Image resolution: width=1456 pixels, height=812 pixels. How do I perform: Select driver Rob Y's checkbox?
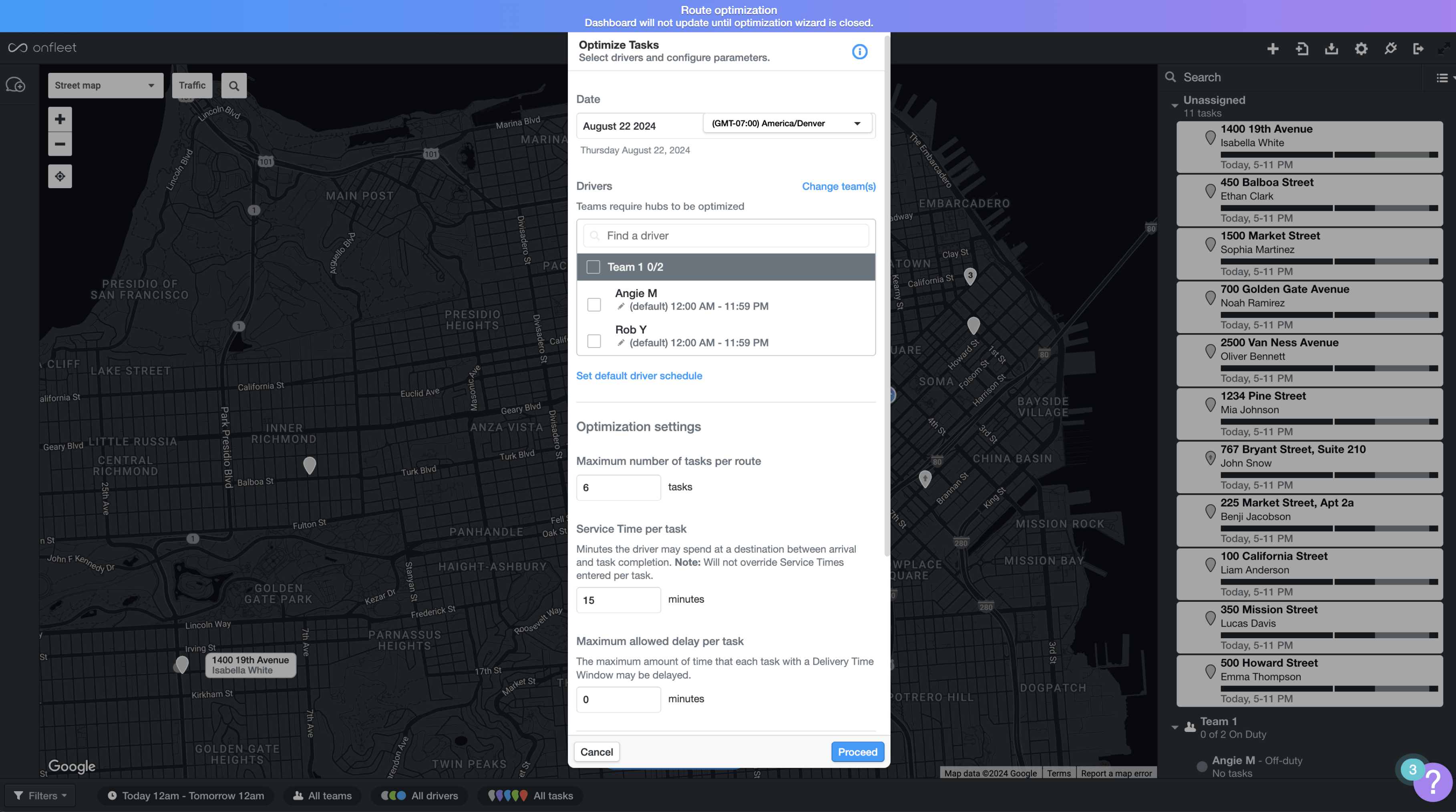click(x=594, y=341)
